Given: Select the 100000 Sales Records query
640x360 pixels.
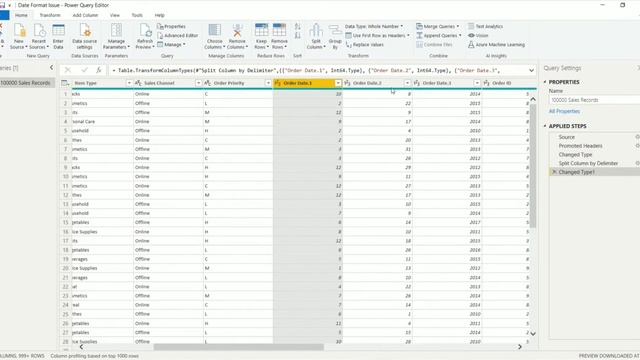Looking at the screenshot, I should point(27,83).
